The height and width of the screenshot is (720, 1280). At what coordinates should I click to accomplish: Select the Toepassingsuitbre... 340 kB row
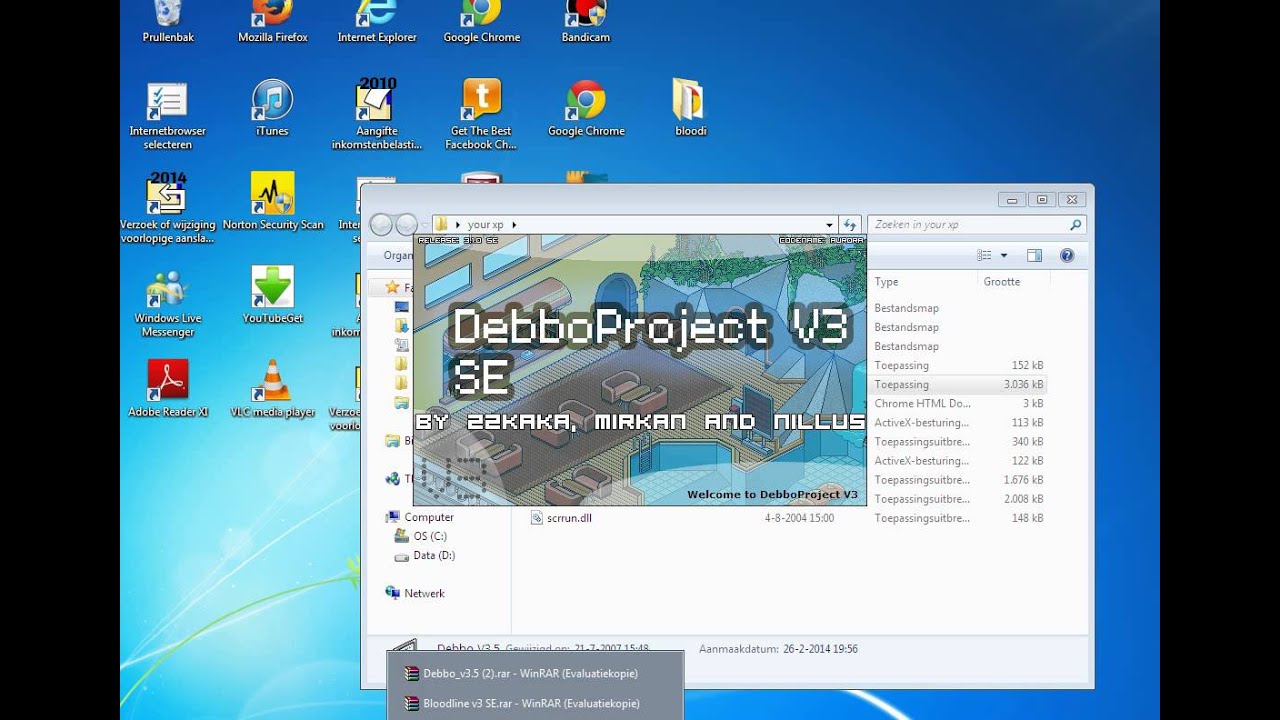[958, 441]
